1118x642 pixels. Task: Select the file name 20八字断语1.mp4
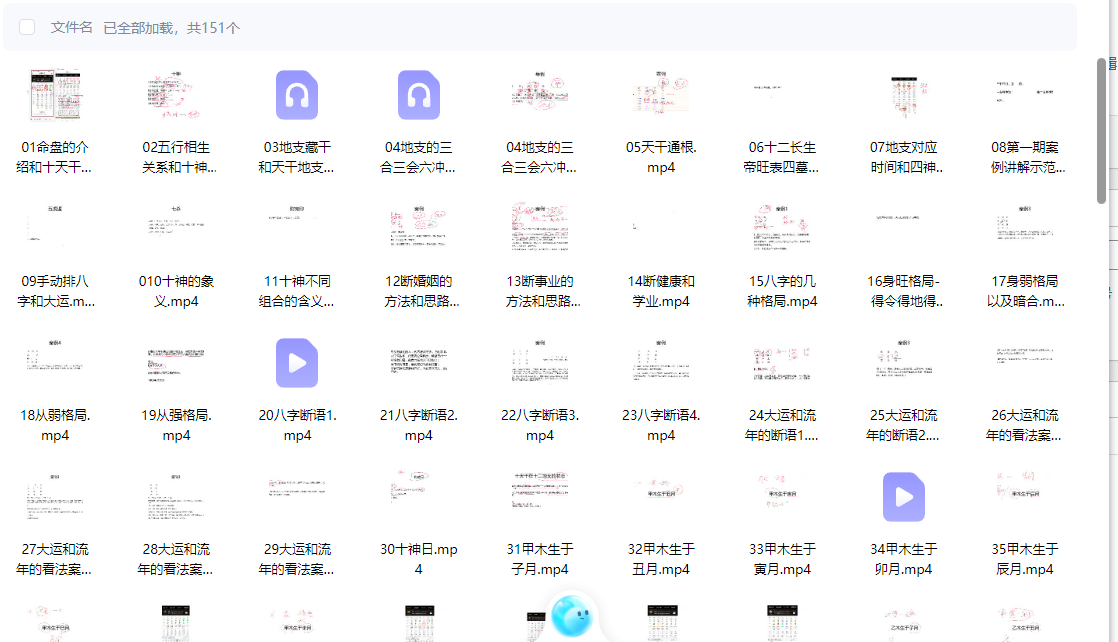pos(297,425)
